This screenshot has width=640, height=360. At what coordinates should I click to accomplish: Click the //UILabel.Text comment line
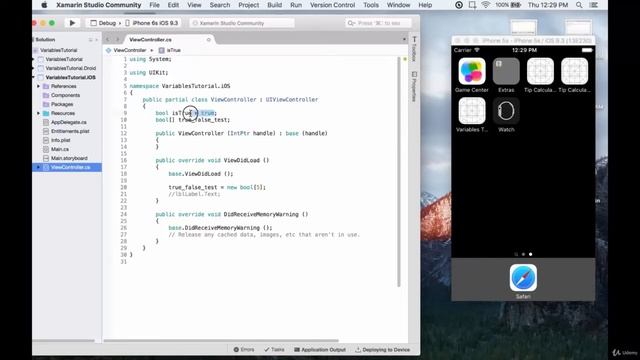(194, 194)
